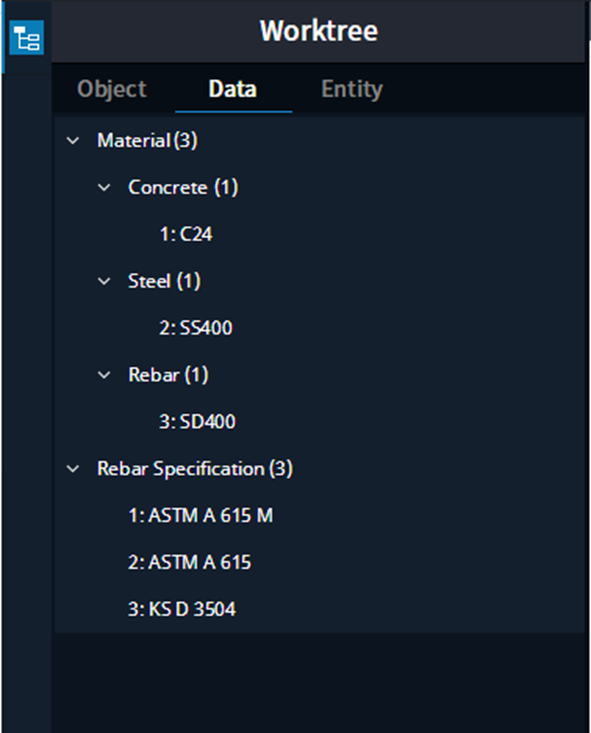Collapse the Rebar Specification (3) group
This screenshot has height=733, width=591.
pyautogui.click(x=72, y=468)
